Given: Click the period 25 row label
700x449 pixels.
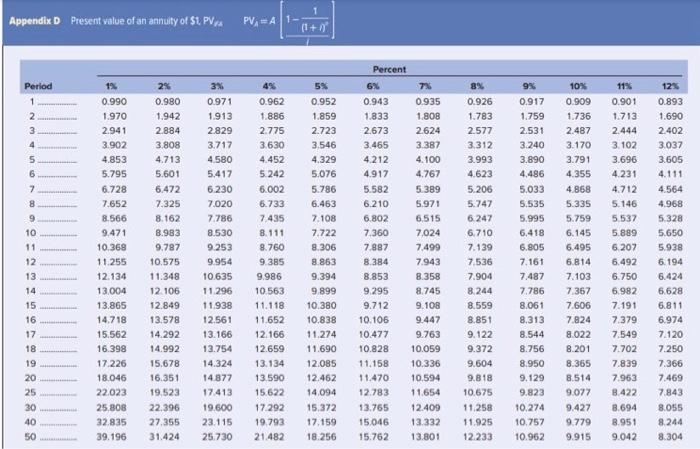Looking at the screenshot, I should point(30,392).
